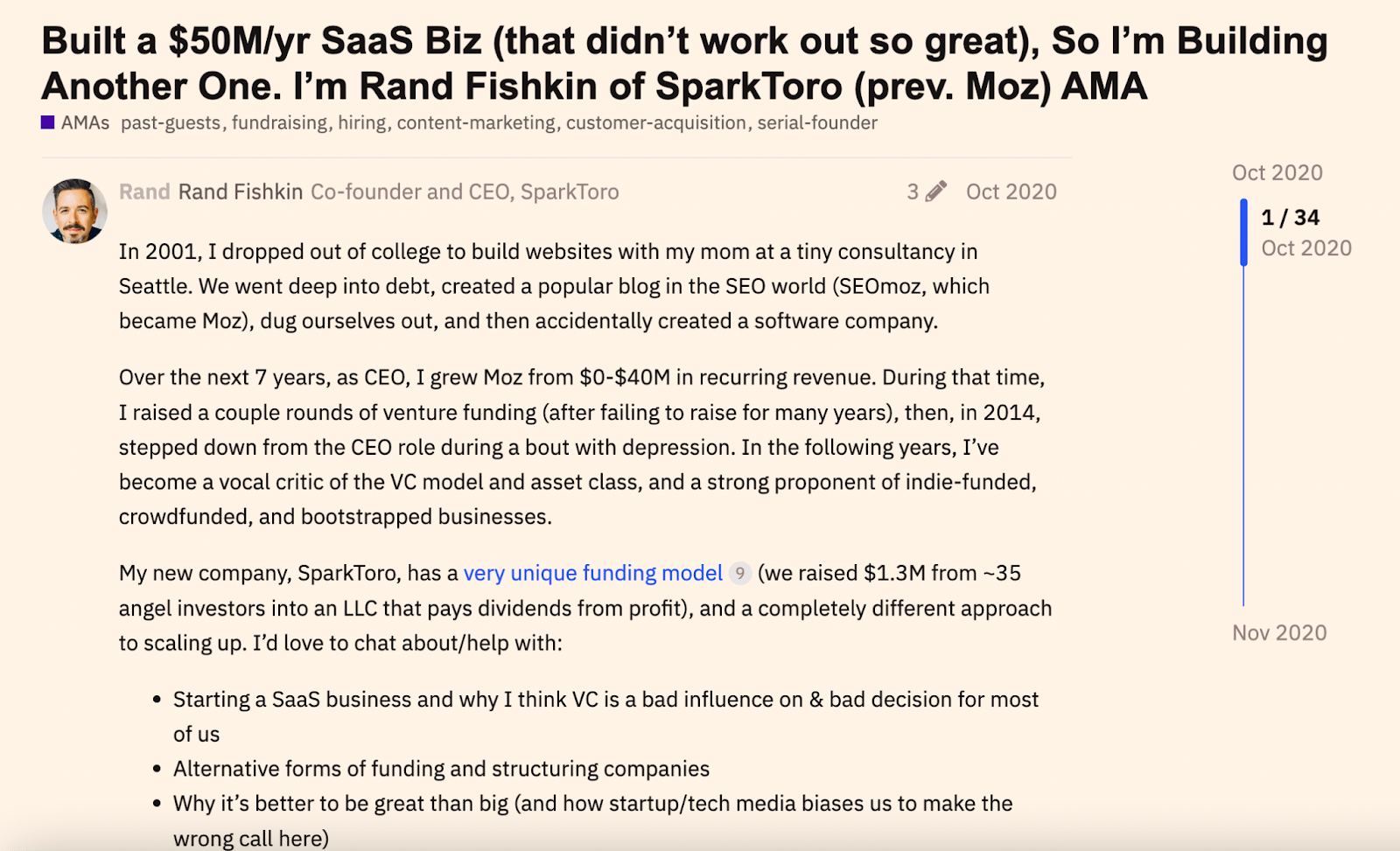
Task: Open the serial-founder tag
Action: pyautogui.click(x=817, y=123)
